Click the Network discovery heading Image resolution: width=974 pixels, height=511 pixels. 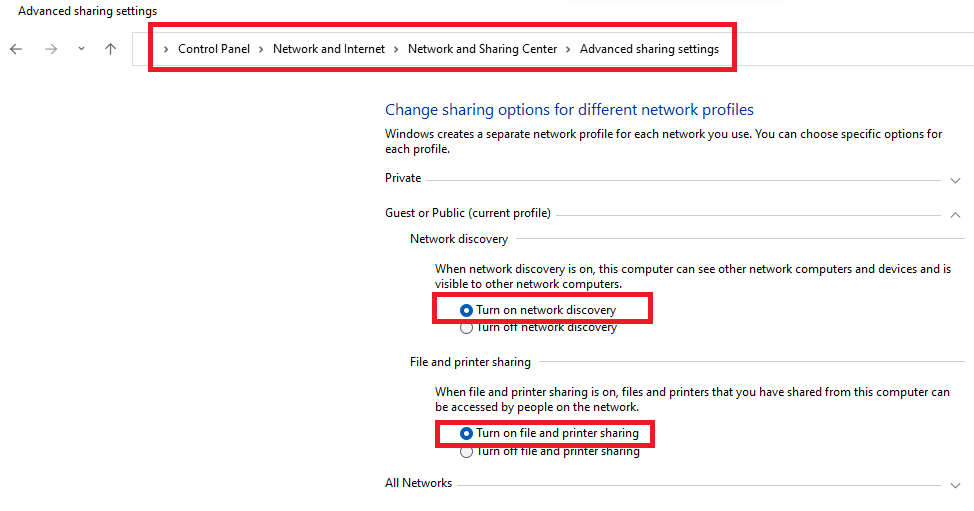point(458,239)
